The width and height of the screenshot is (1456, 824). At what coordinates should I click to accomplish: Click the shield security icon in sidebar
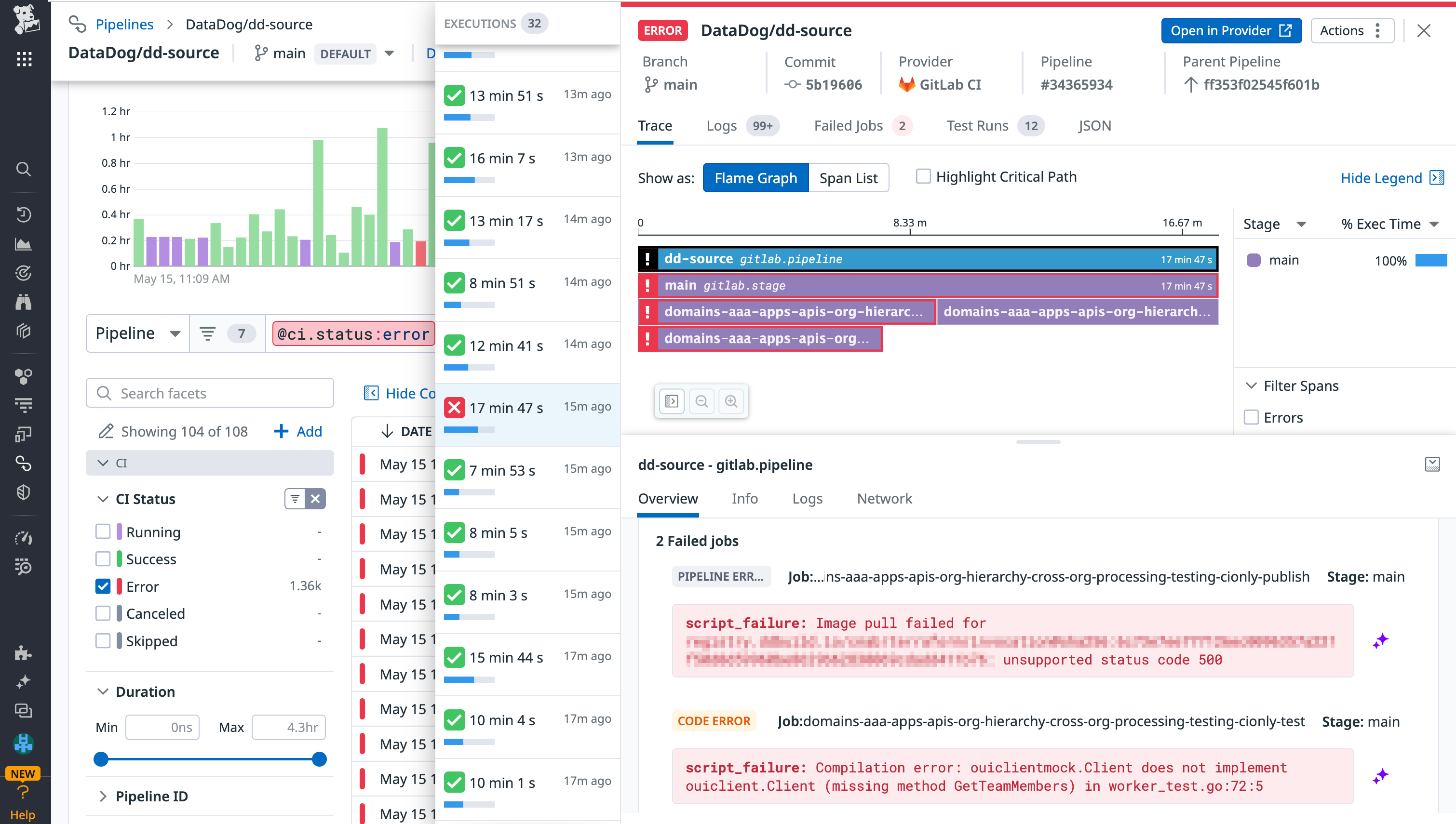point(24,492)
